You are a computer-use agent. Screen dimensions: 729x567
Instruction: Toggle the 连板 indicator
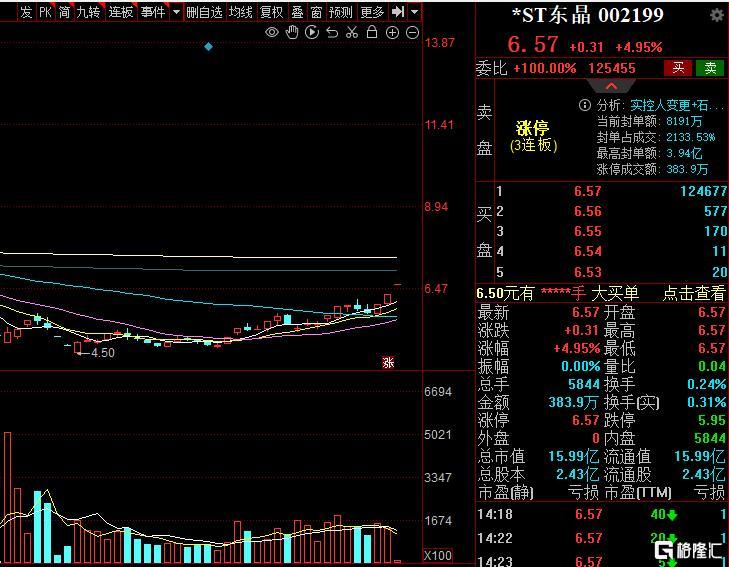tap(120, 12)
